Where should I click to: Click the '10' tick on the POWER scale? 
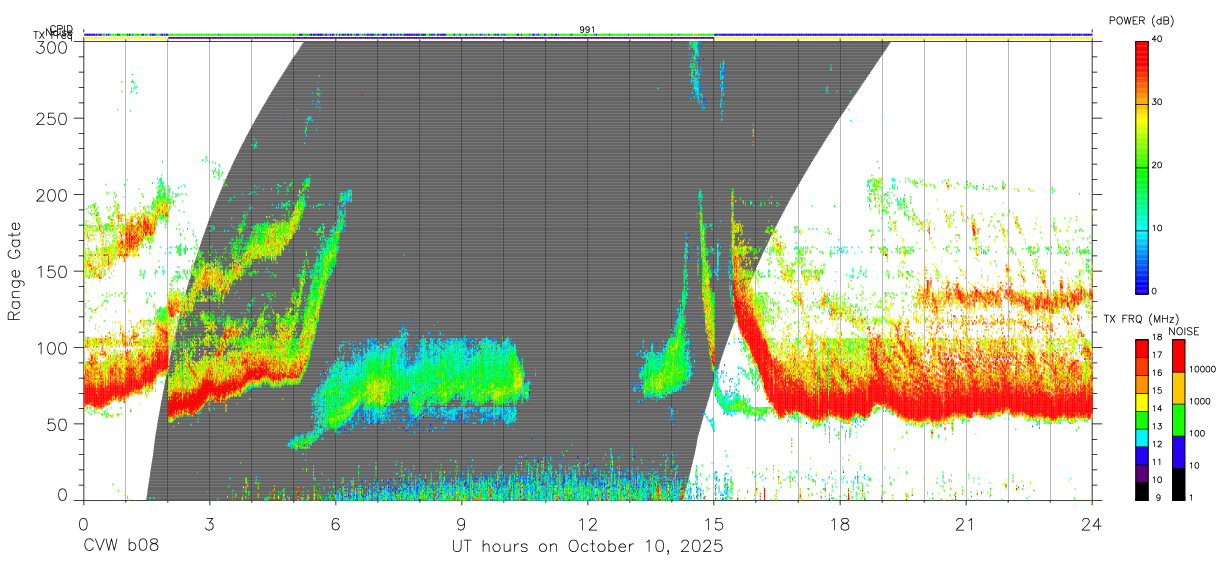coord(1157,229)
